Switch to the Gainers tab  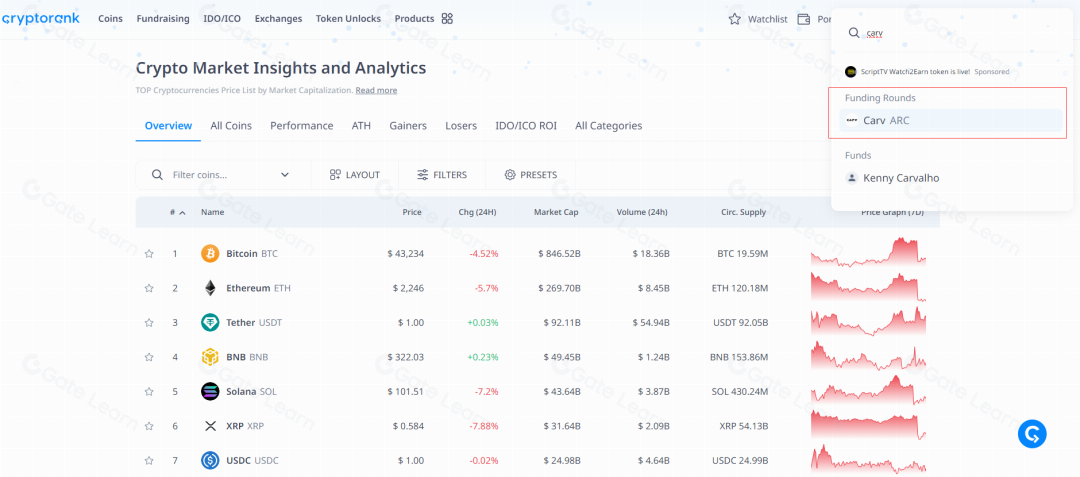pyautogui.click(x=407, y=126)
